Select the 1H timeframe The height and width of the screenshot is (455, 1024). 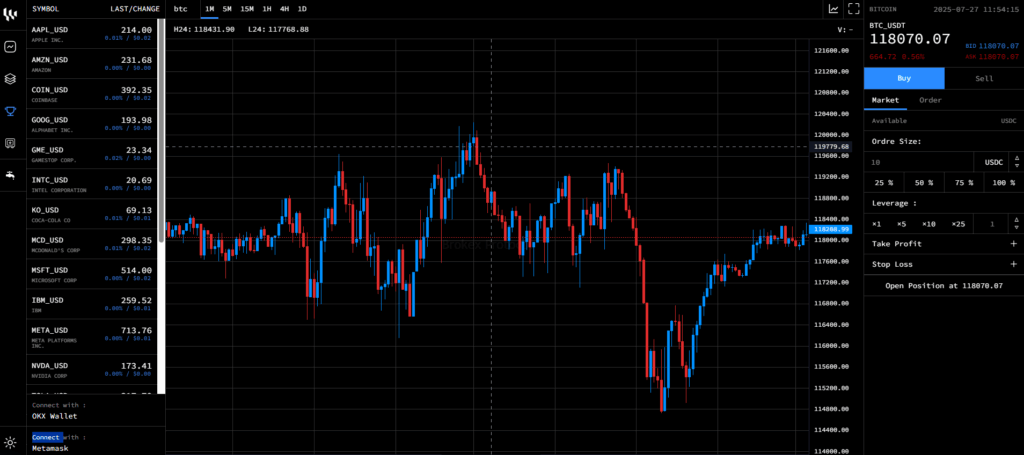click(x=267, y=9)
